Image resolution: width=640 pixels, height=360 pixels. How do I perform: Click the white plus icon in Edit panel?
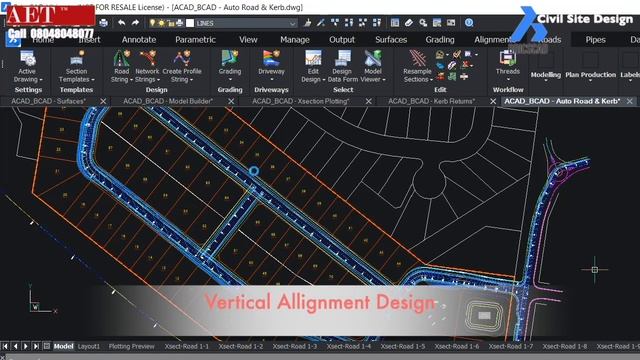tap(464, 76)
